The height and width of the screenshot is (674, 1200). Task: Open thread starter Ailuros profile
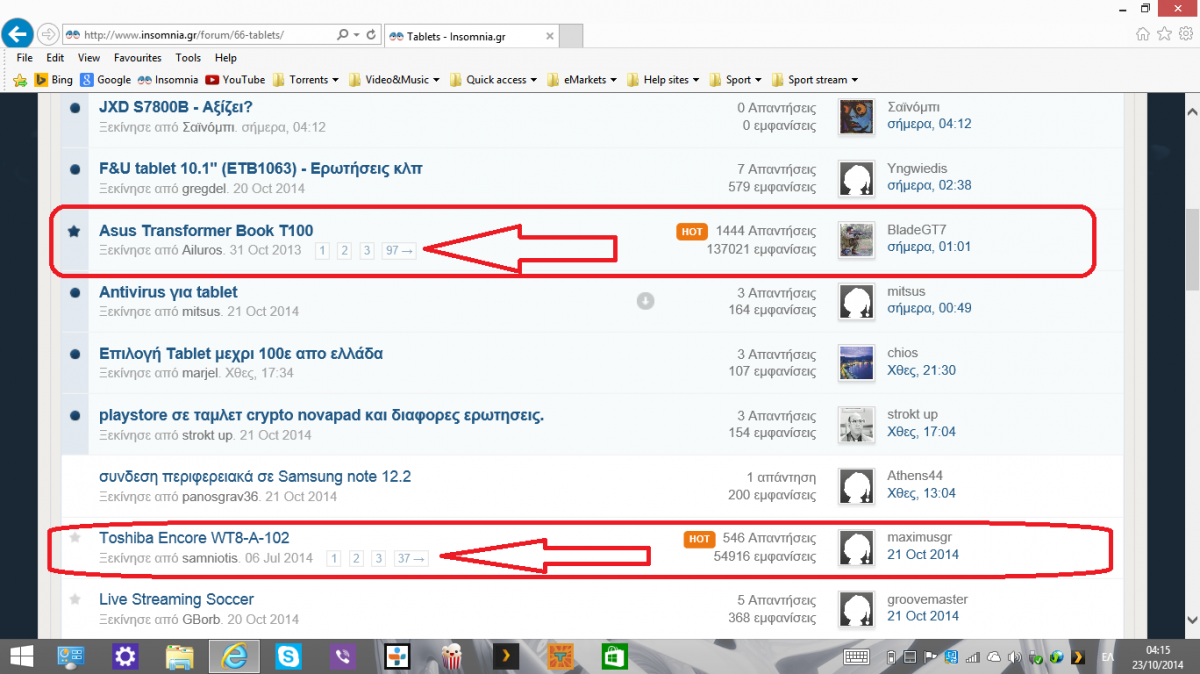pyautogui.click(x=203, y=250)
